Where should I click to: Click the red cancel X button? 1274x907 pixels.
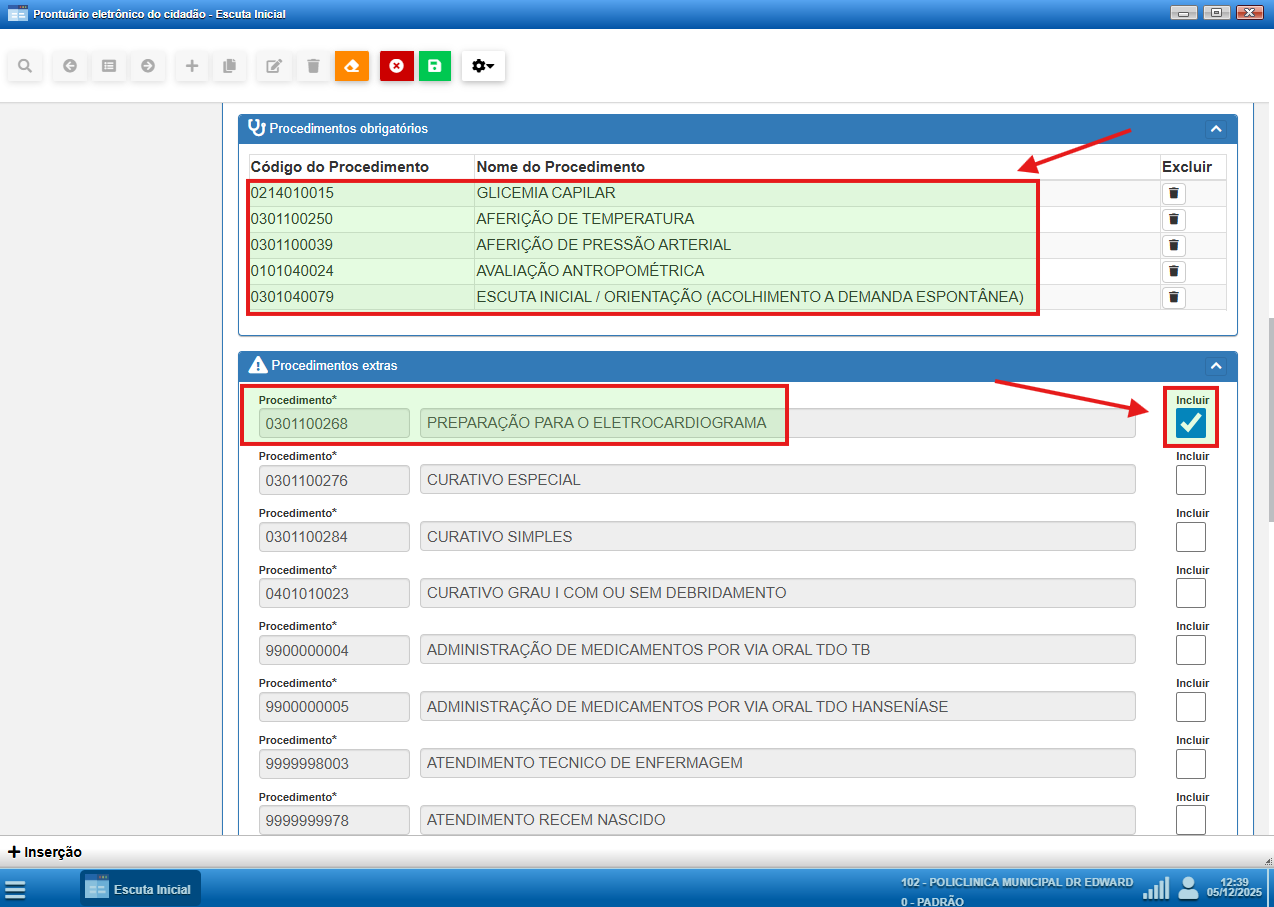(x=396, y=66)
